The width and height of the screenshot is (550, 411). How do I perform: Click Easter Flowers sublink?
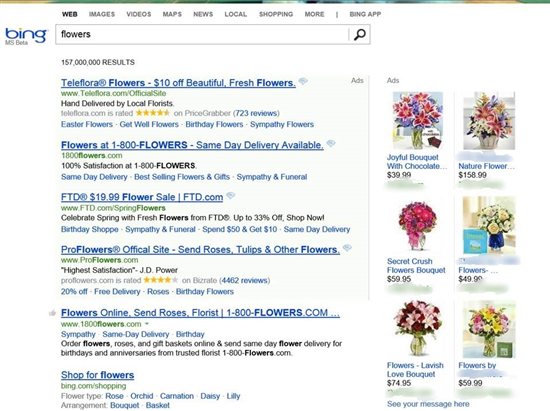(x=87, y=124)
